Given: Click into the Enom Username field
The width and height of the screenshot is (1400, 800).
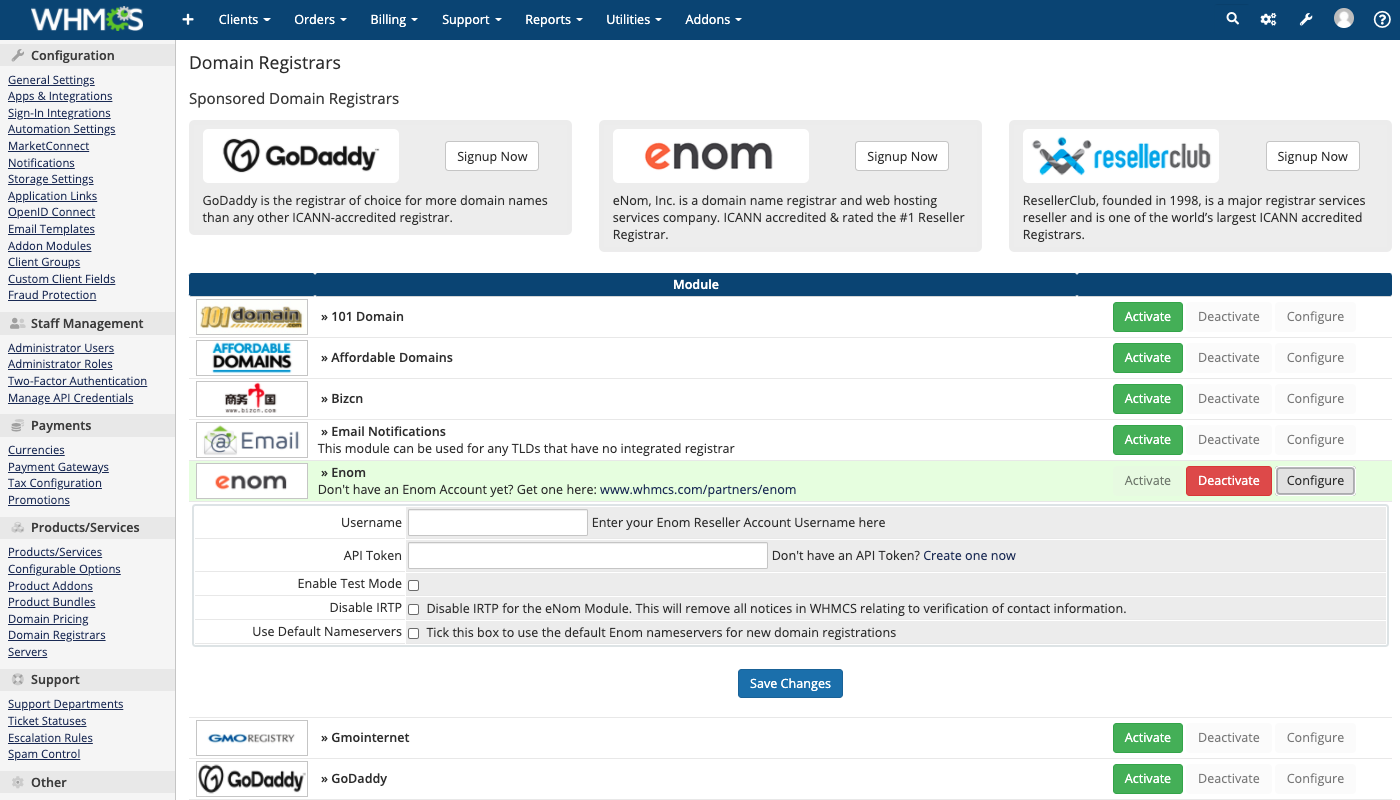Looking at the screenshot, I should point(497,522).
